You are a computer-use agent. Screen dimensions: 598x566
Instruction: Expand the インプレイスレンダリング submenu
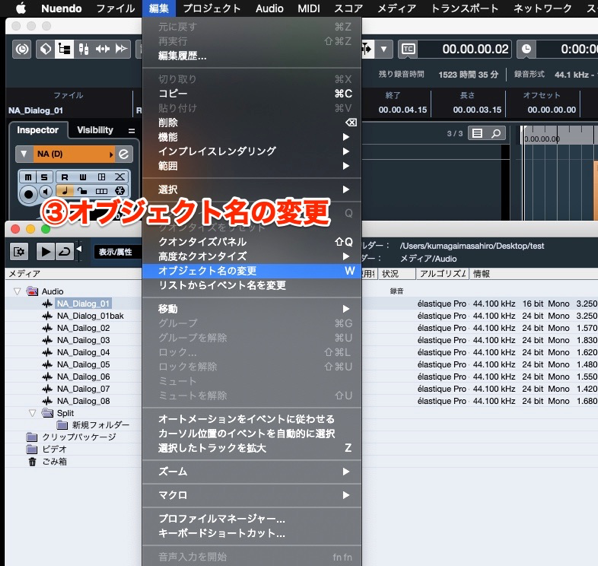pyautogui.click(x=251, y=151)
